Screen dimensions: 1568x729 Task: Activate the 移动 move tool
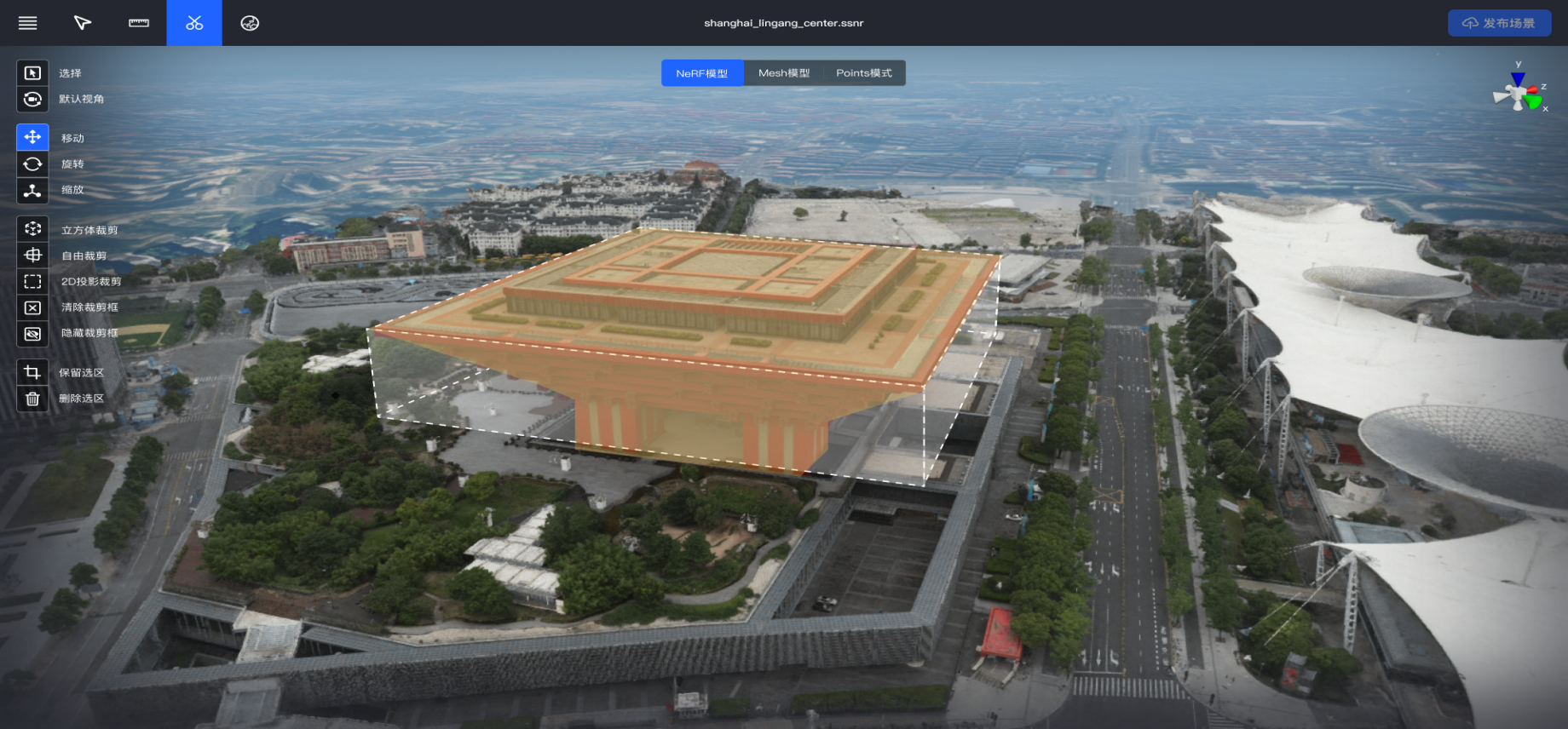32,137
